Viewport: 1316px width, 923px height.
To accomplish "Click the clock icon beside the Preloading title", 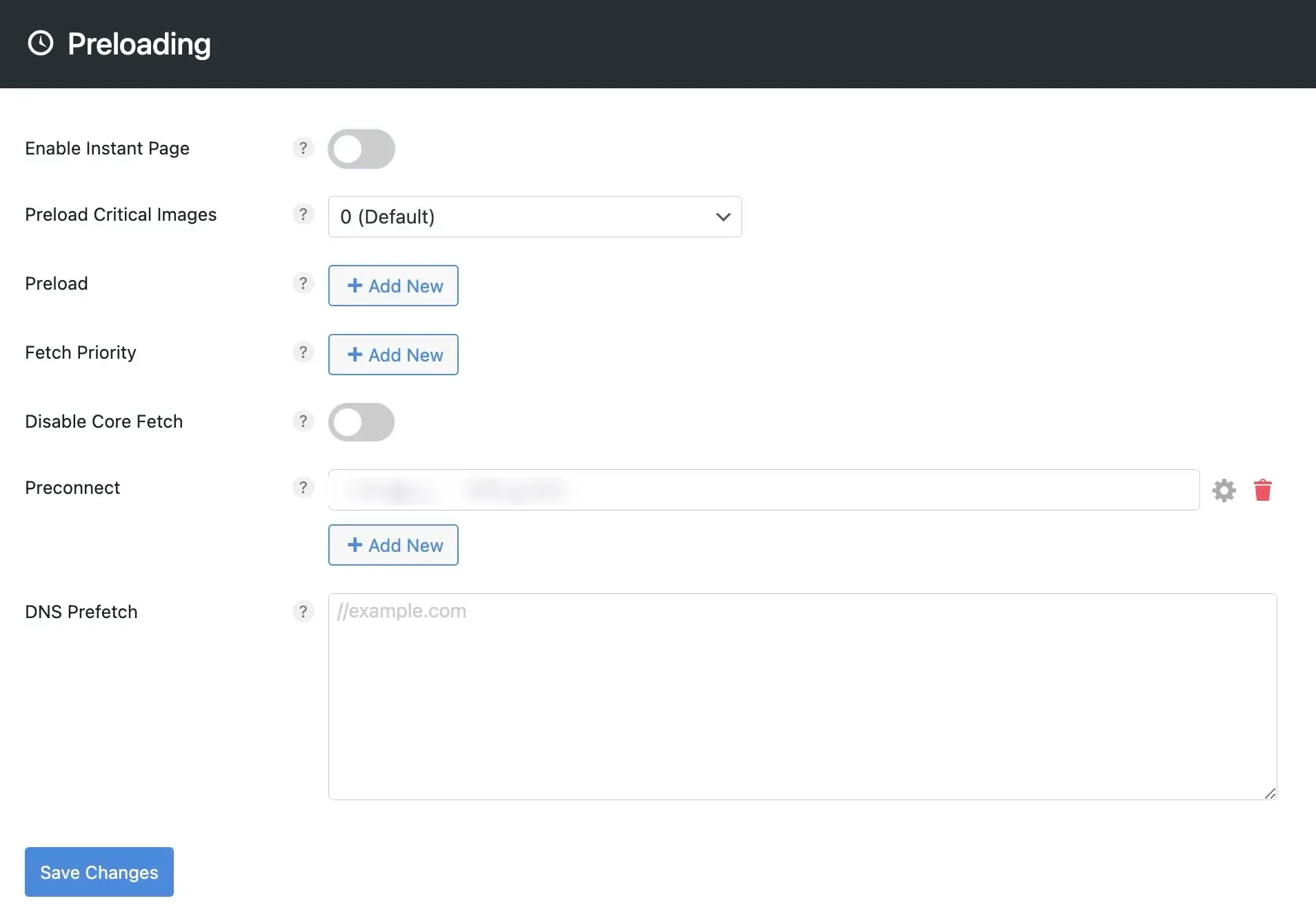I will (x=40, y=43).
